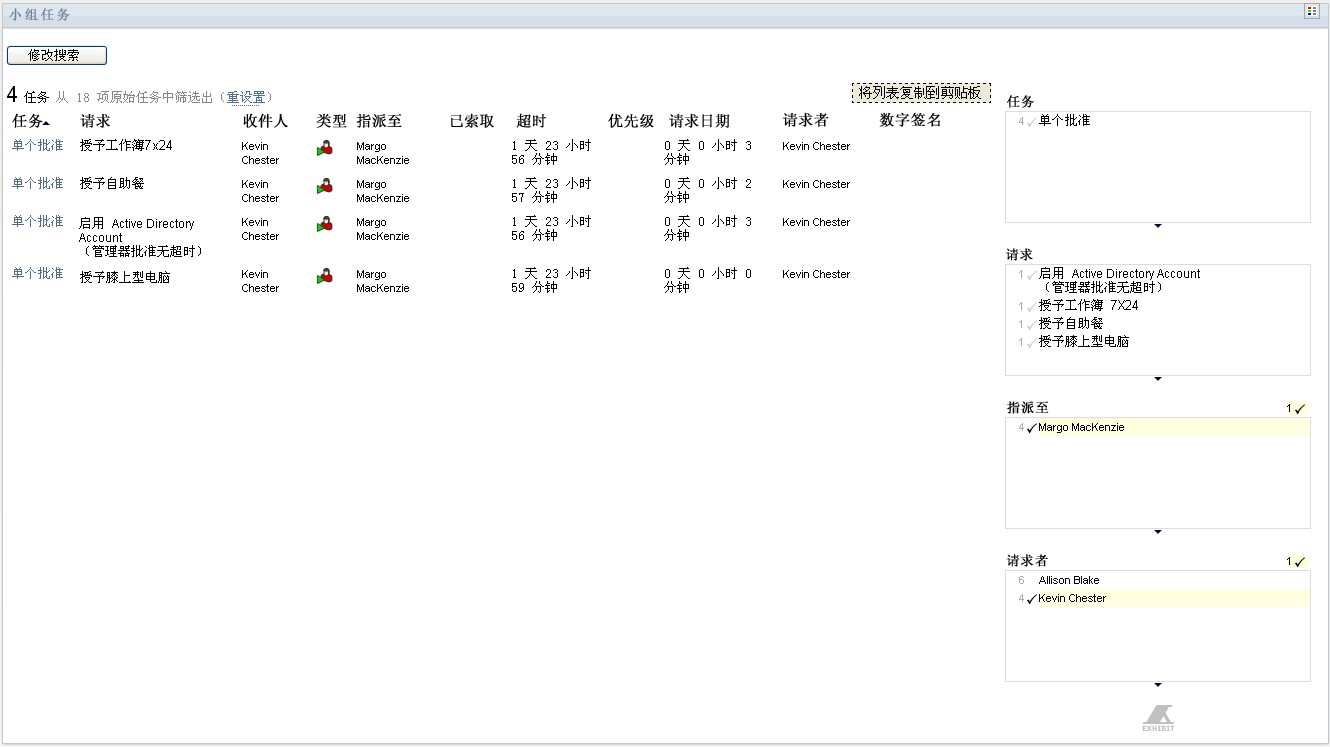This screenshot has width=1330, height=747.
Task: Sort the table by 超时 column header
Action: click(x=531, y=121)
